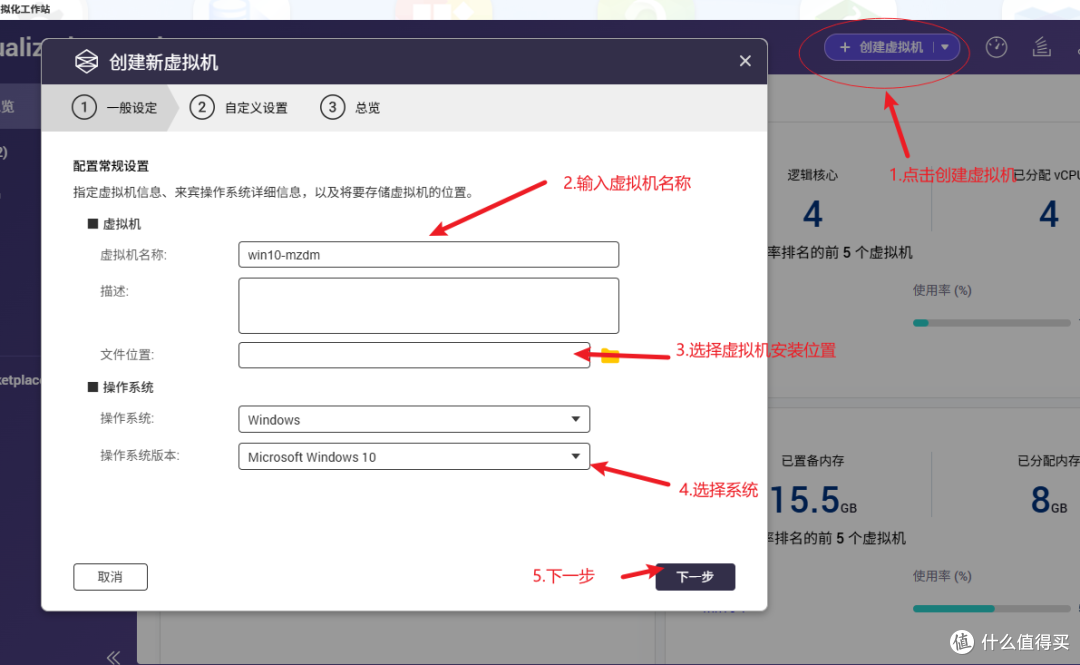The height and width of the screenshot is (665, 1080).
Task: Click the 已分配内存 8 GB value
Action: (x=1048, y=500)
